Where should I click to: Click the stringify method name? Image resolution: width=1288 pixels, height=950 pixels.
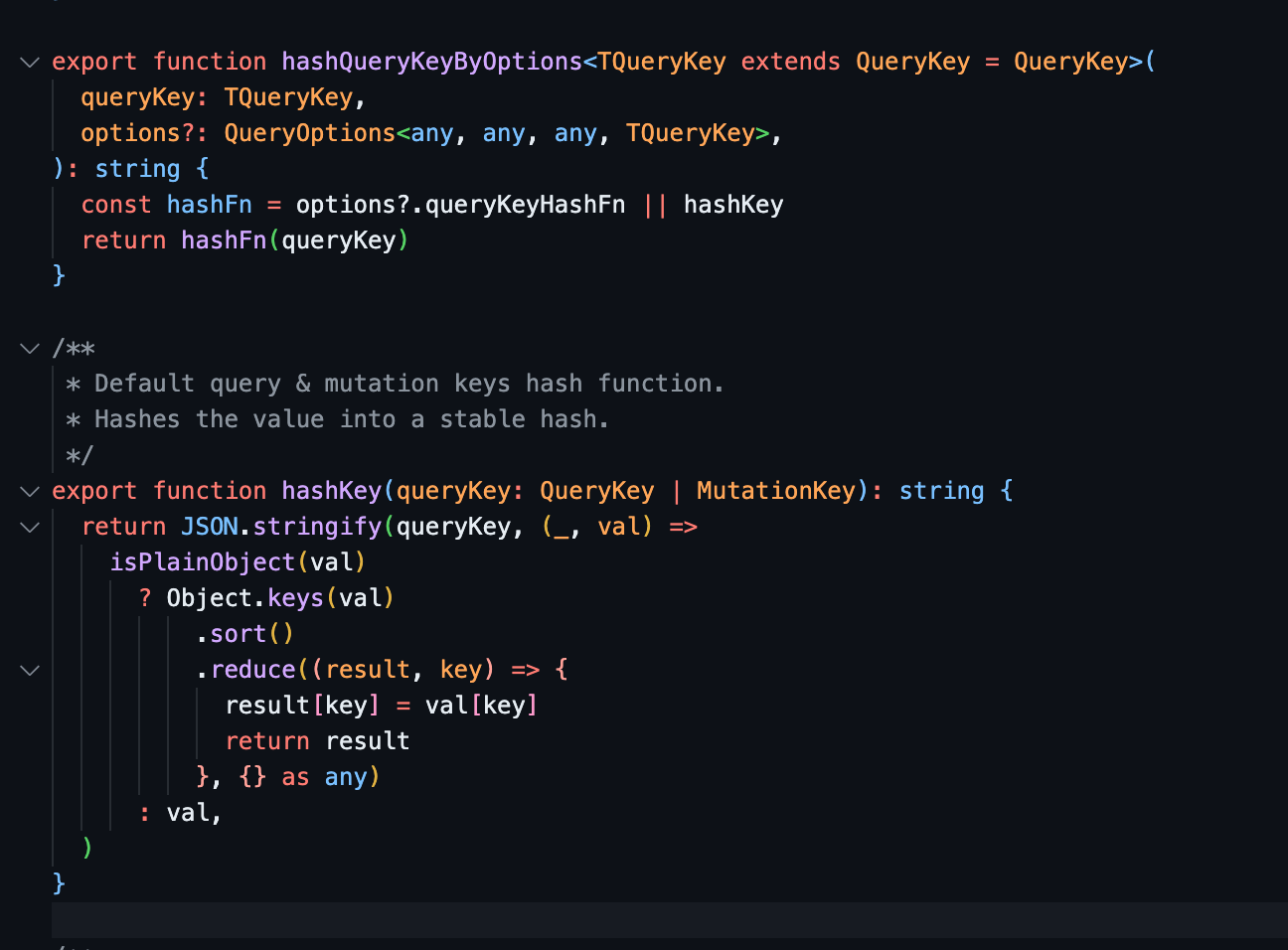click(317, 527)
